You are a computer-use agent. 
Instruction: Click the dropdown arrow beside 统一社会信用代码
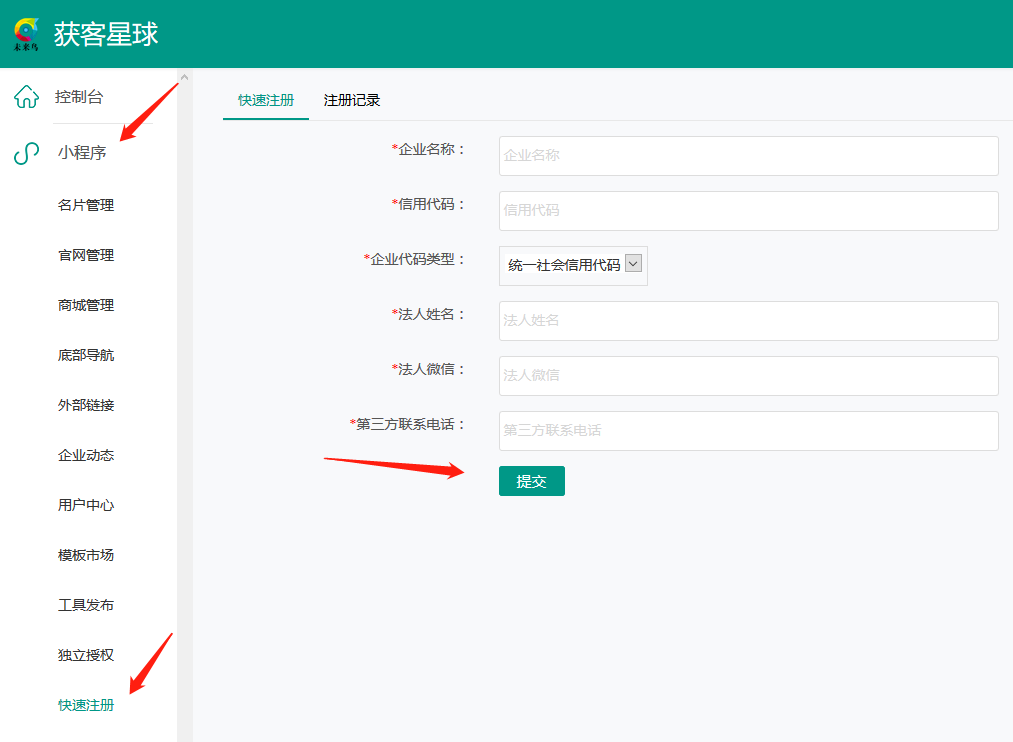[x=632, y=265]
